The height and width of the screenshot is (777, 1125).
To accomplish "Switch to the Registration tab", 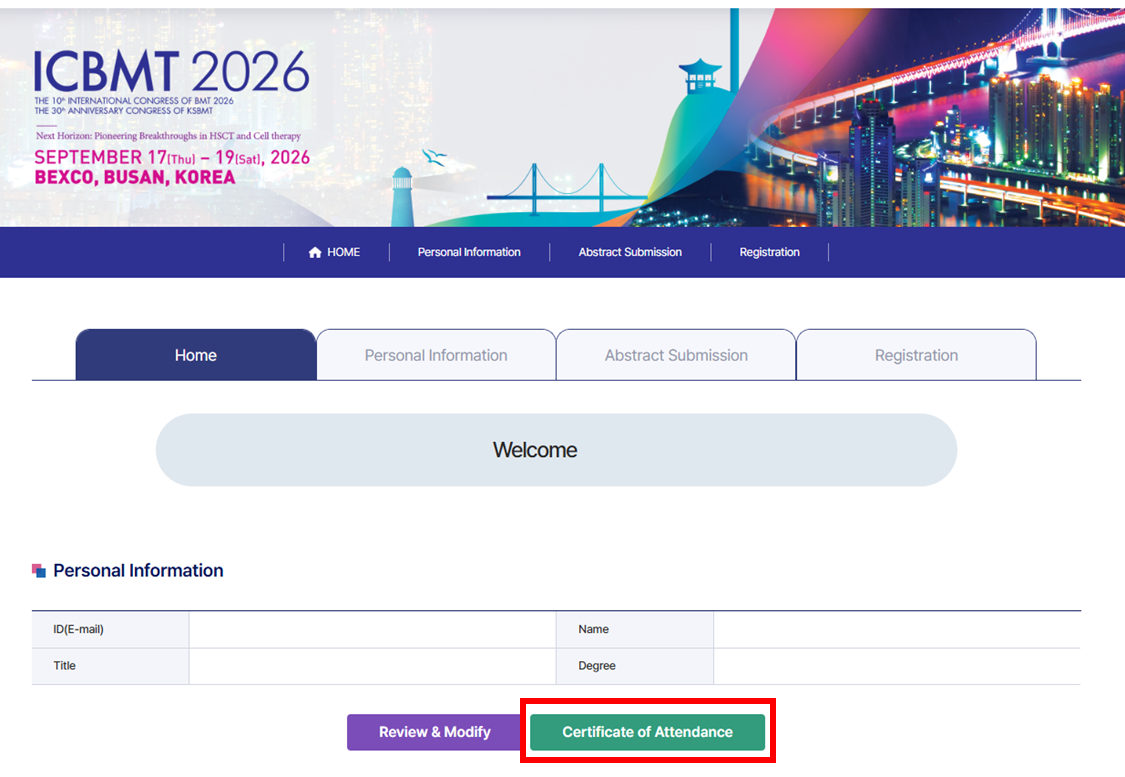I will click(916, 355).
